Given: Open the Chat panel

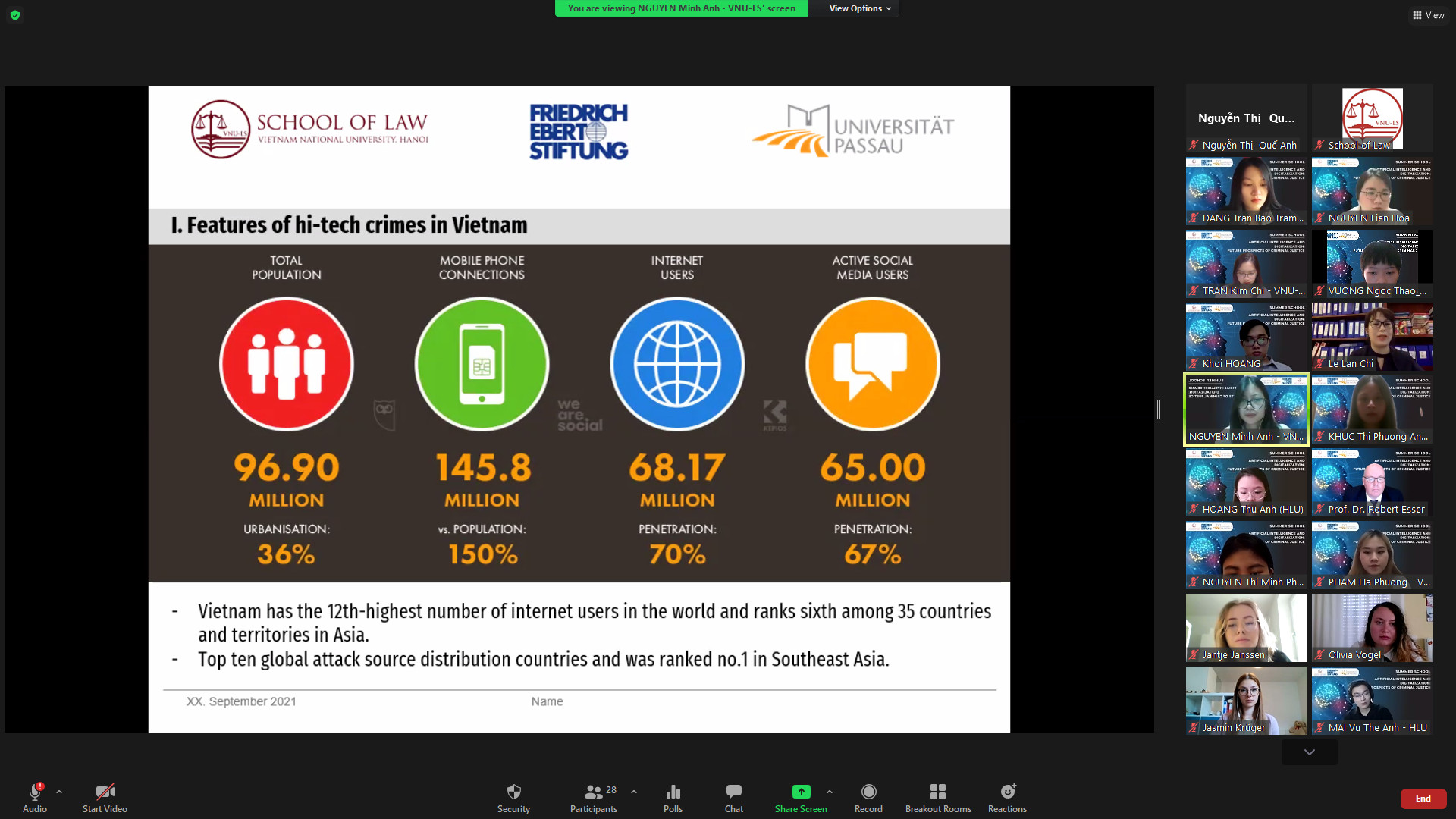Looking at the screenshot, I should coord(733,798).
